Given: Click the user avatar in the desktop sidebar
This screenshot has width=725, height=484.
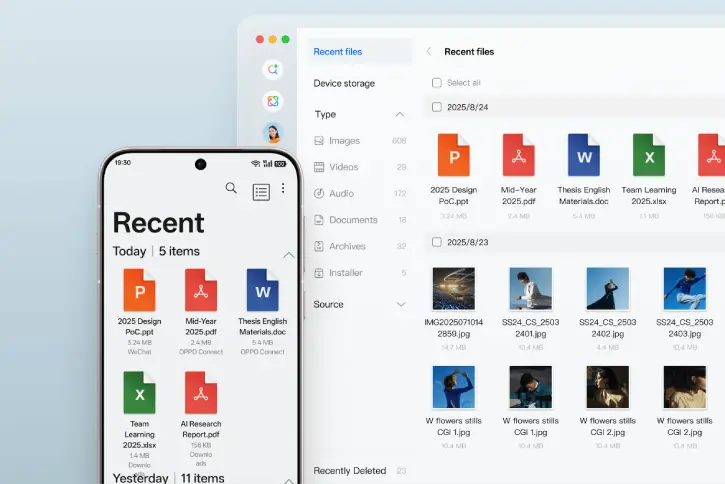Looking at the screenshot, I should tap(273, 133).
